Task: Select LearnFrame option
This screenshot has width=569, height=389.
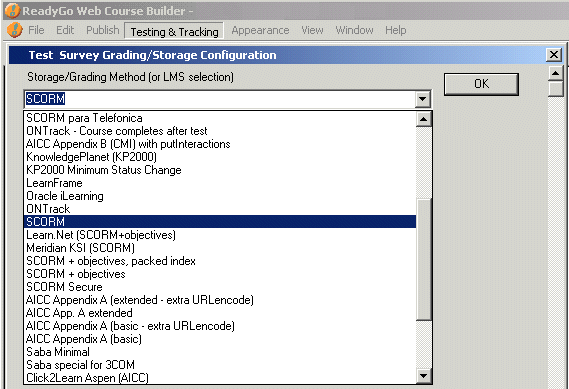Action: (220, 183)
